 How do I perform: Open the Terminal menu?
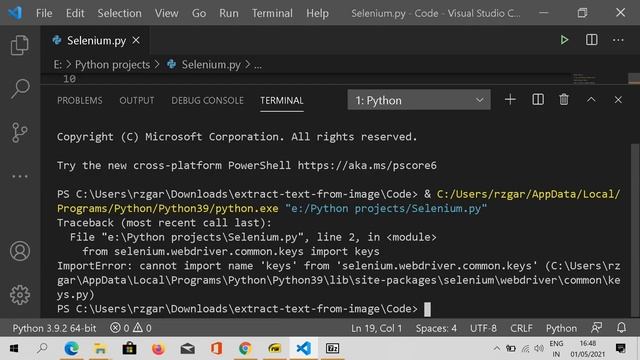[272, 13]
